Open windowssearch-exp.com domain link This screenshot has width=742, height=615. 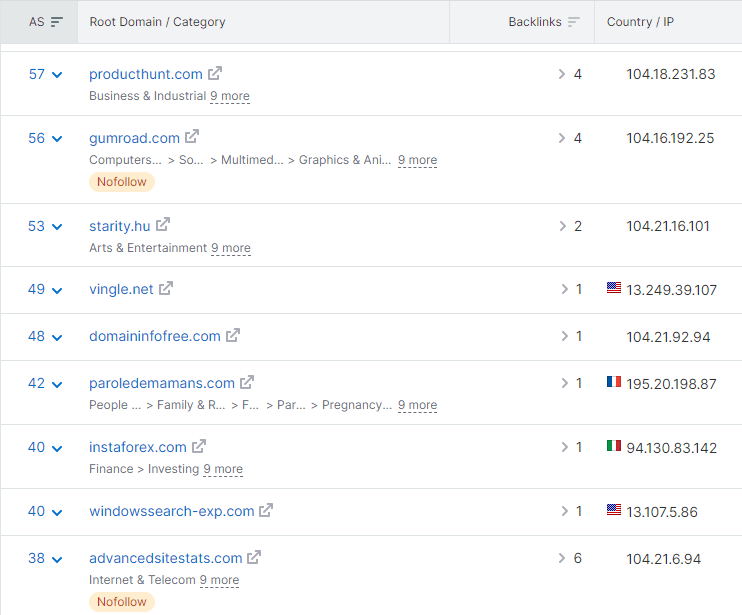tap(172, 511)
